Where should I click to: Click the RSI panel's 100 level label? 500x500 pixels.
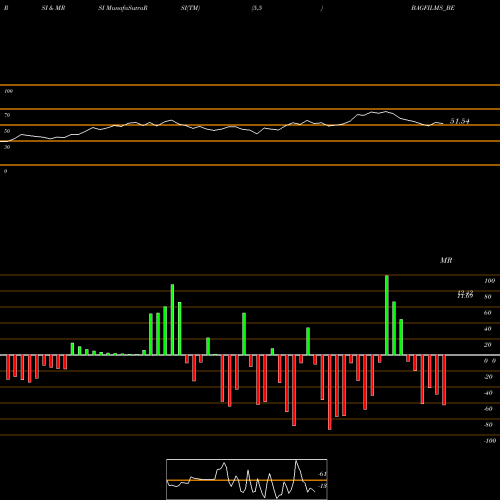point(8,91)
